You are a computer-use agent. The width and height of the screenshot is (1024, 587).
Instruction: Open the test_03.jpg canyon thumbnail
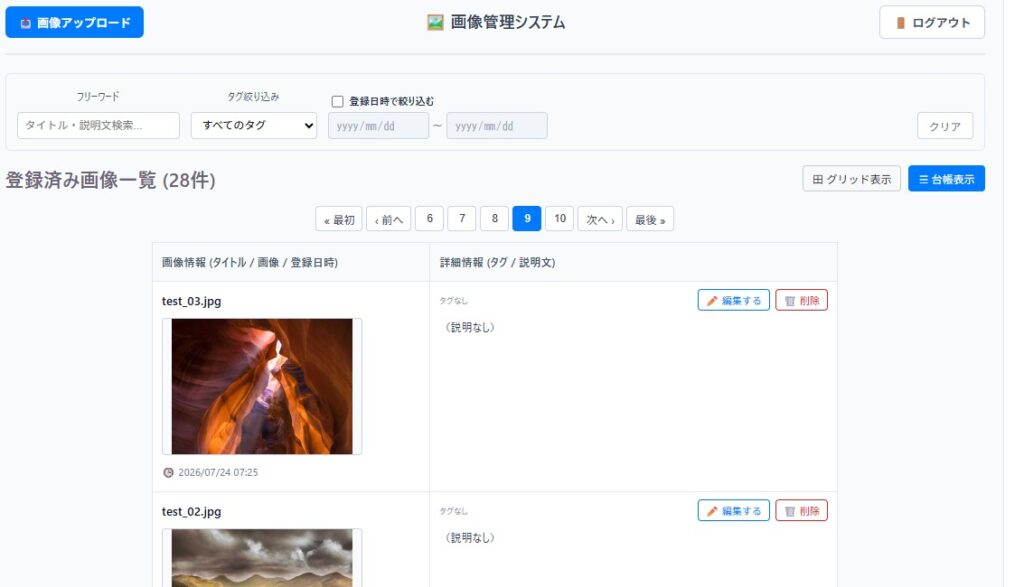tap(262, 387)
